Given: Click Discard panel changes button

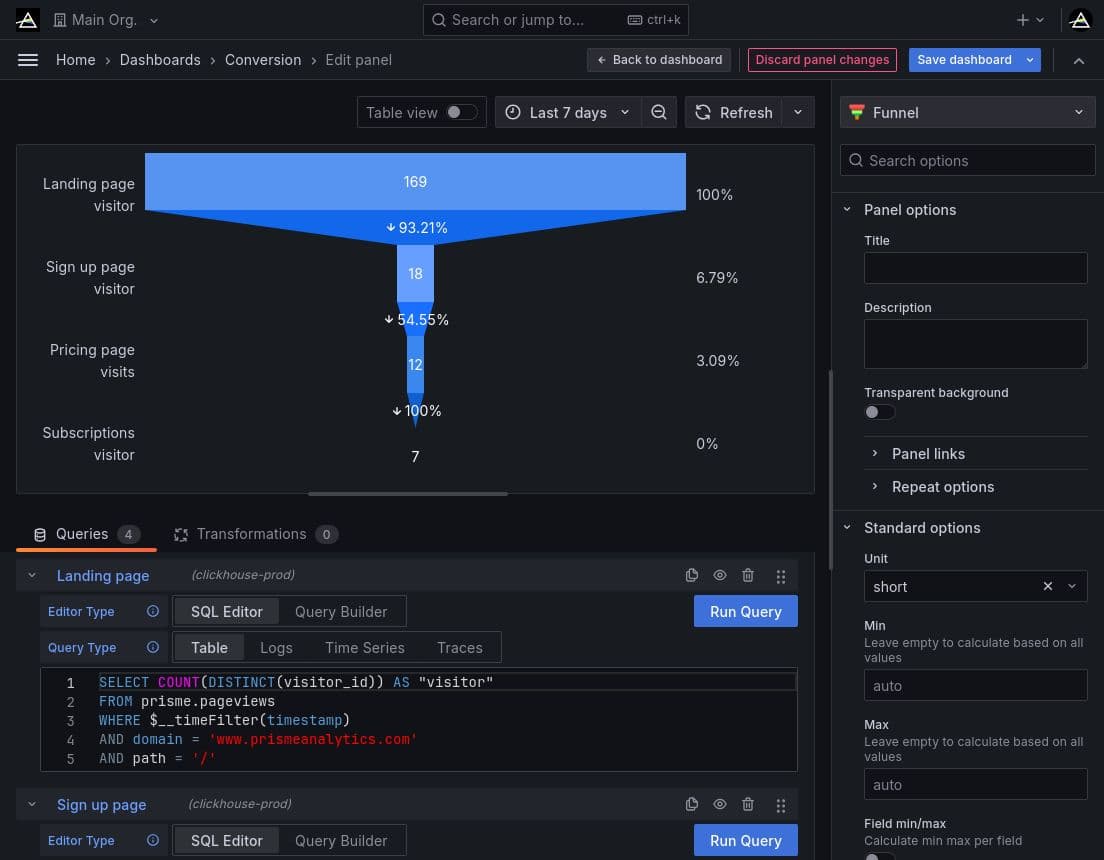Looking at the screenshot, I should coord(822,60).
